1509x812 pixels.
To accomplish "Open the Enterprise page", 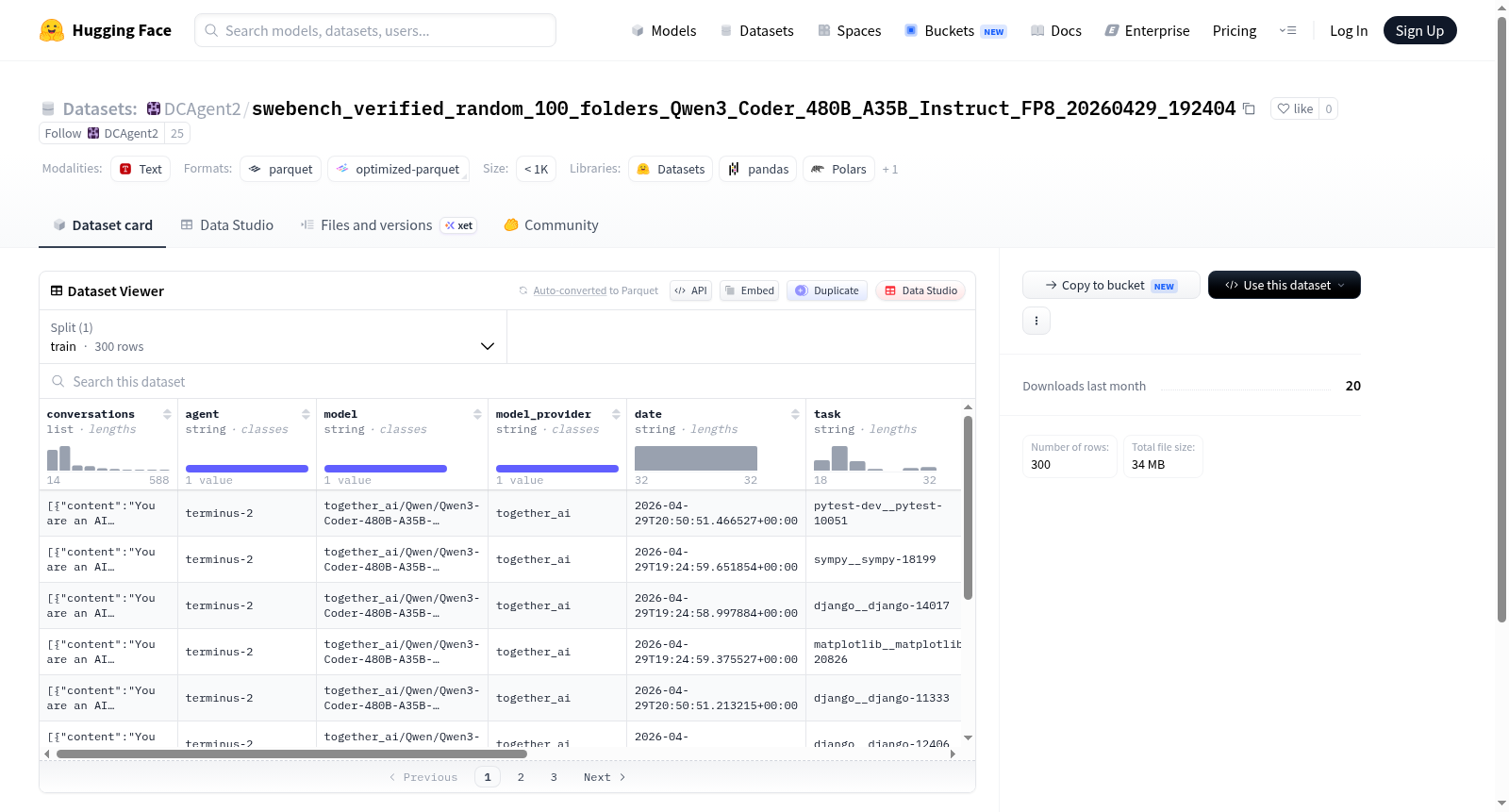I will [1148, 30].
